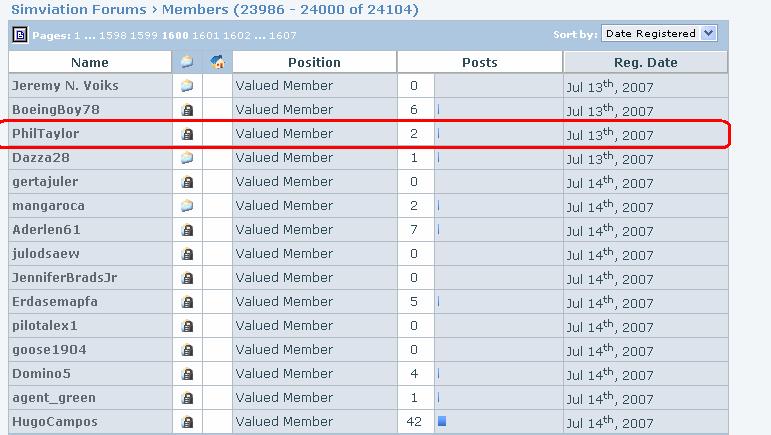
Task: Click the Position column header
Action: tap(314, 62)
